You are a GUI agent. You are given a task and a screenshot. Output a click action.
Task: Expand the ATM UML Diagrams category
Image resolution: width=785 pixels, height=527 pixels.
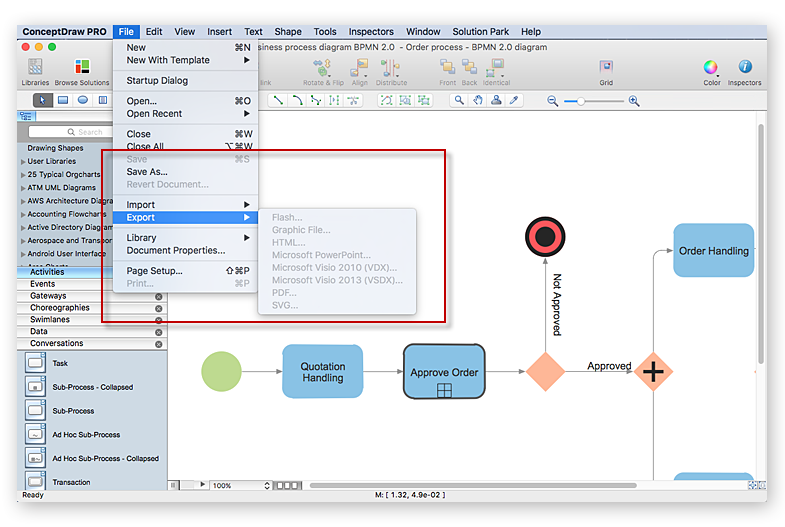coord(23,188)
